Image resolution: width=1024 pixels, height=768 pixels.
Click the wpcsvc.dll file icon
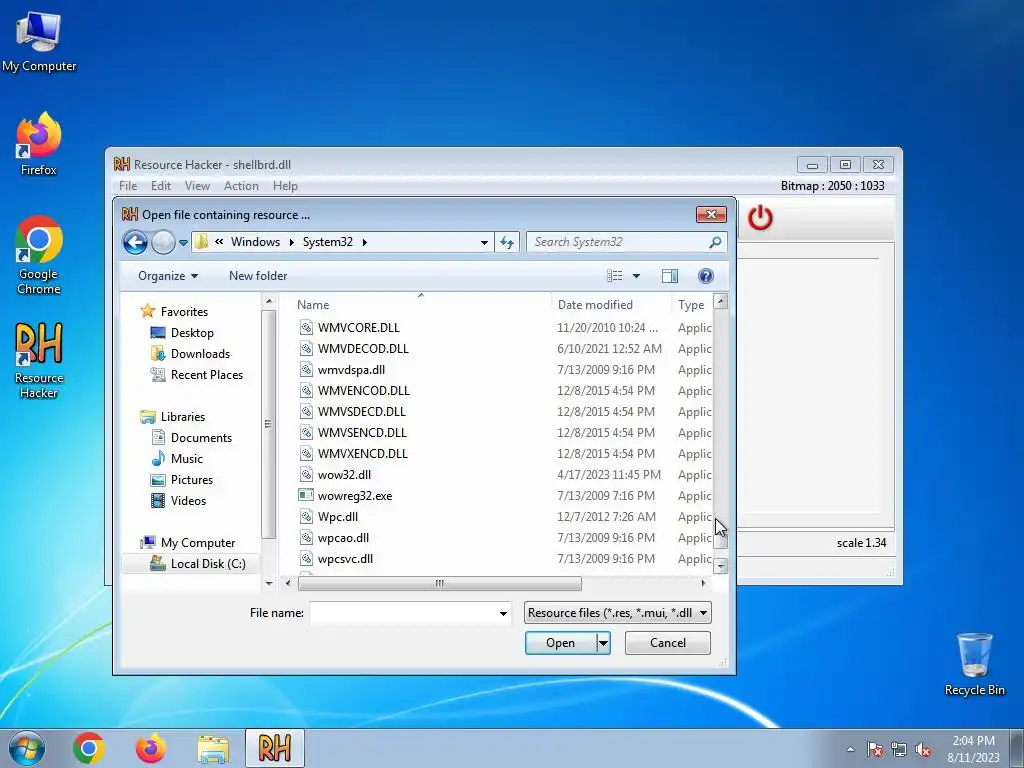point(306,558)
